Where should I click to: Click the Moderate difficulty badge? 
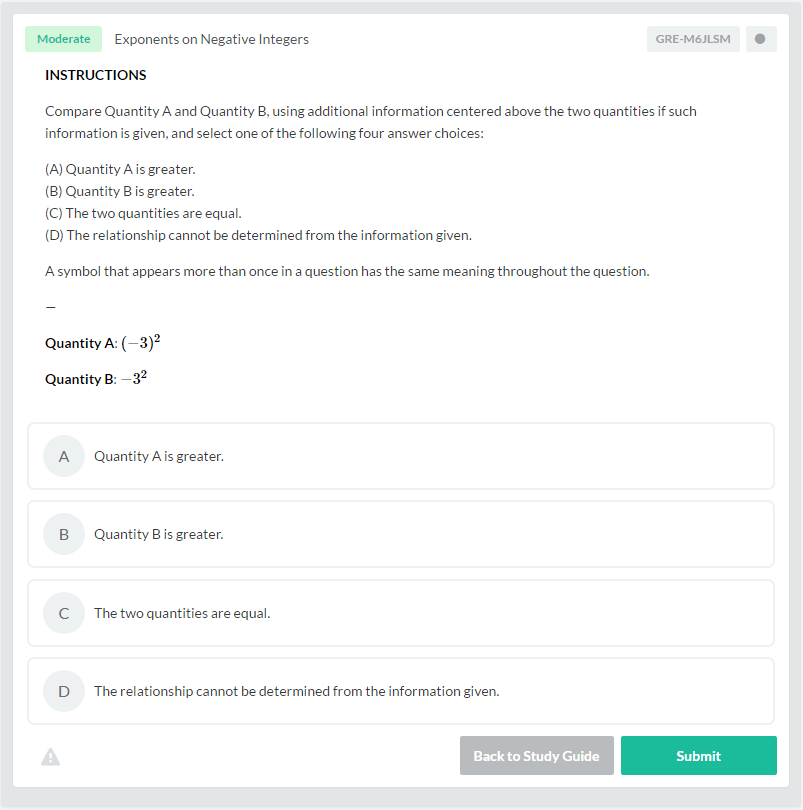pyautogui.click(x=63, y=39)
